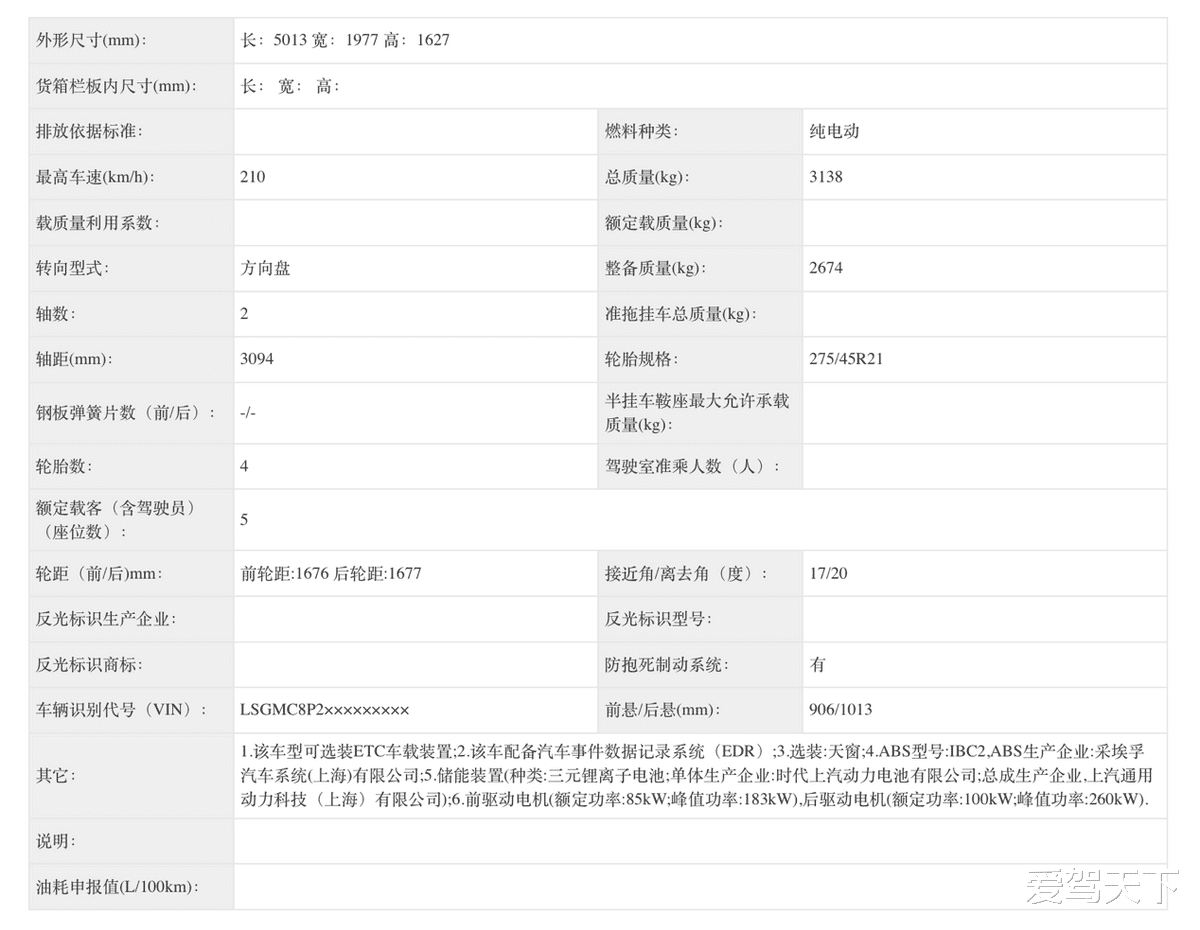The width and height of the screenshot is (1200, 930).
Task: Click the 轴距(mm) label
Action: pos(74,360)
